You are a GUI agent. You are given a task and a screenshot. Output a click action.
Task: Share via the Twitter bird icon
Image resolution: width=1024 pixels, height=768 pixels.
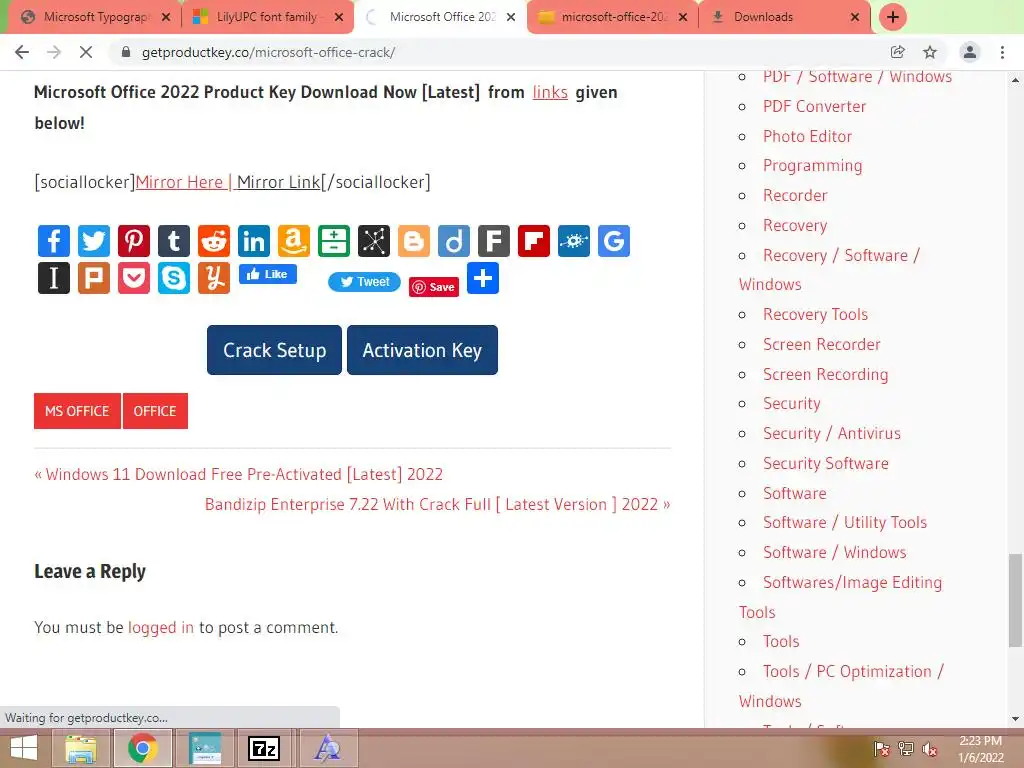pyautogui.click(x=94, y=241)
